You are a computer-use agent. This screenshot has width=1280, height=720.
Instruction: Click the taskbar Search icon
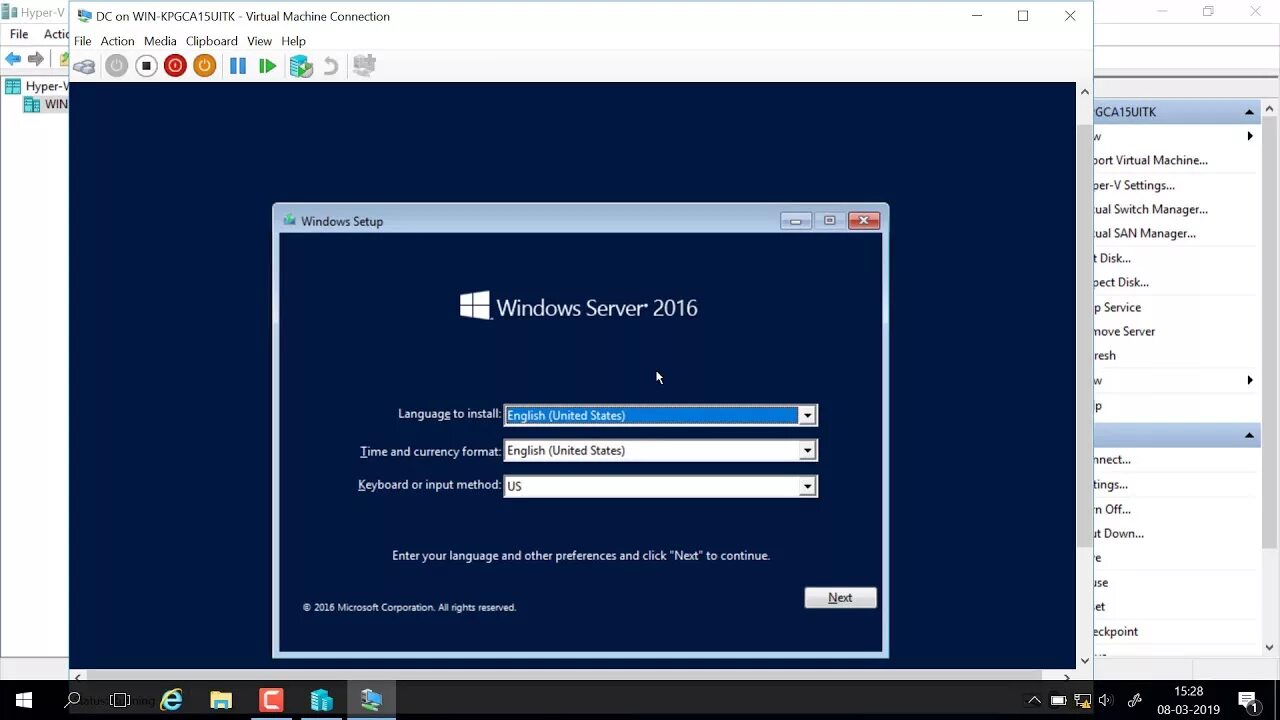(x=72, y=700)
